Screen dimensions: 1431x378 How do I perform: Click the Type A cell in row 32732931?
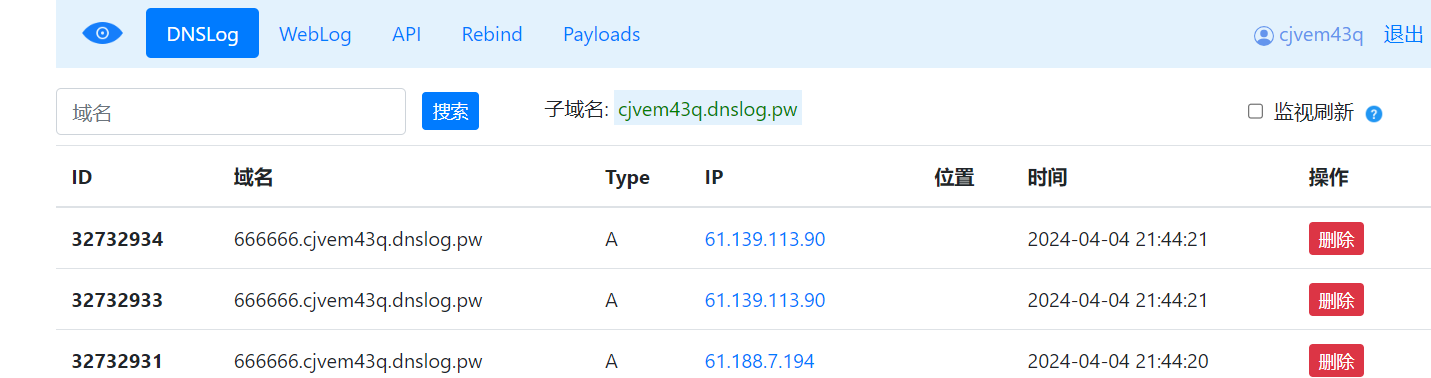point(612,361)
